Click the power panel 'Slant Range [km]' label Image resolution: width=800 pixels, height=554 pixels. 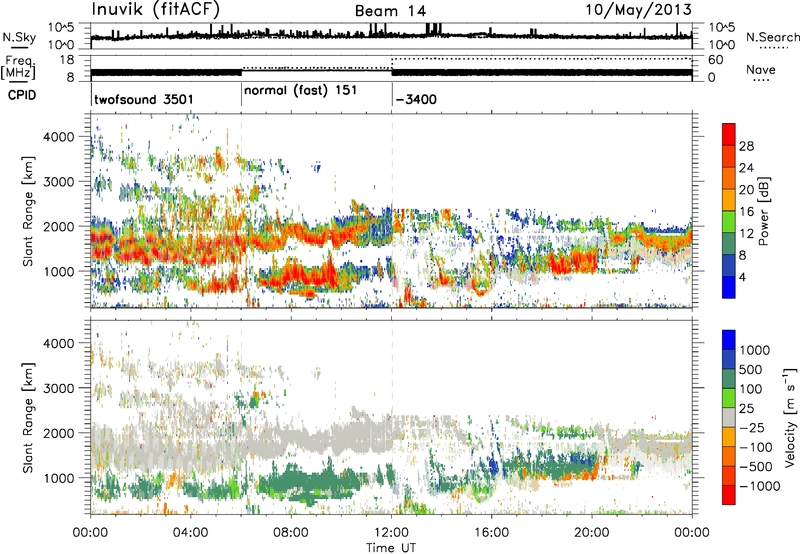28,211
